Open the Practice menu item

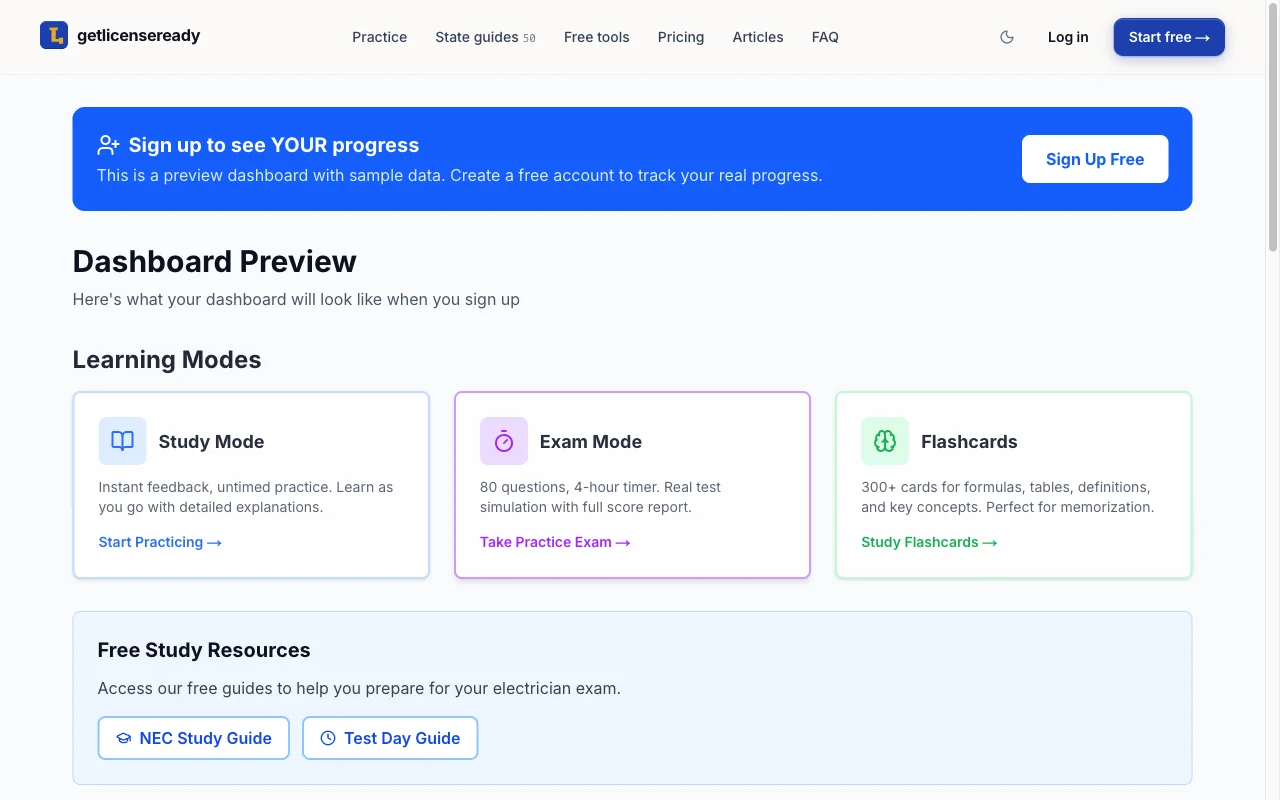[380, 37]
